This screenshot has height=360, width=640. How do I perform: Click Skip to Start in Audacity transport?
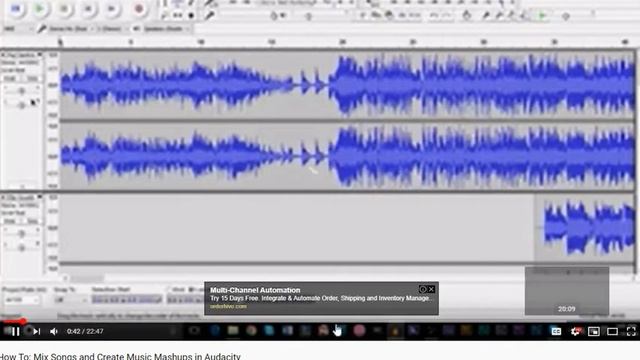pyautogui.click(x=88, y=8)
